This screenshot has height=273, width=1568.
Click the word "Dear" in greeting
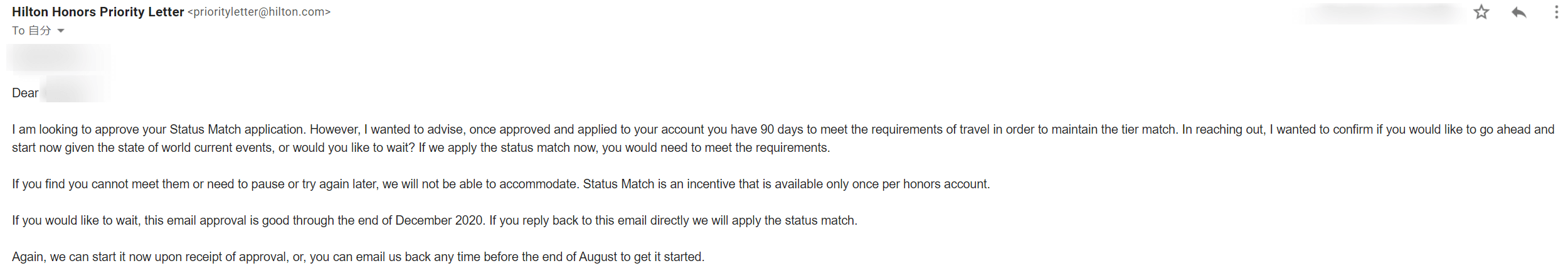pos(25,93)
